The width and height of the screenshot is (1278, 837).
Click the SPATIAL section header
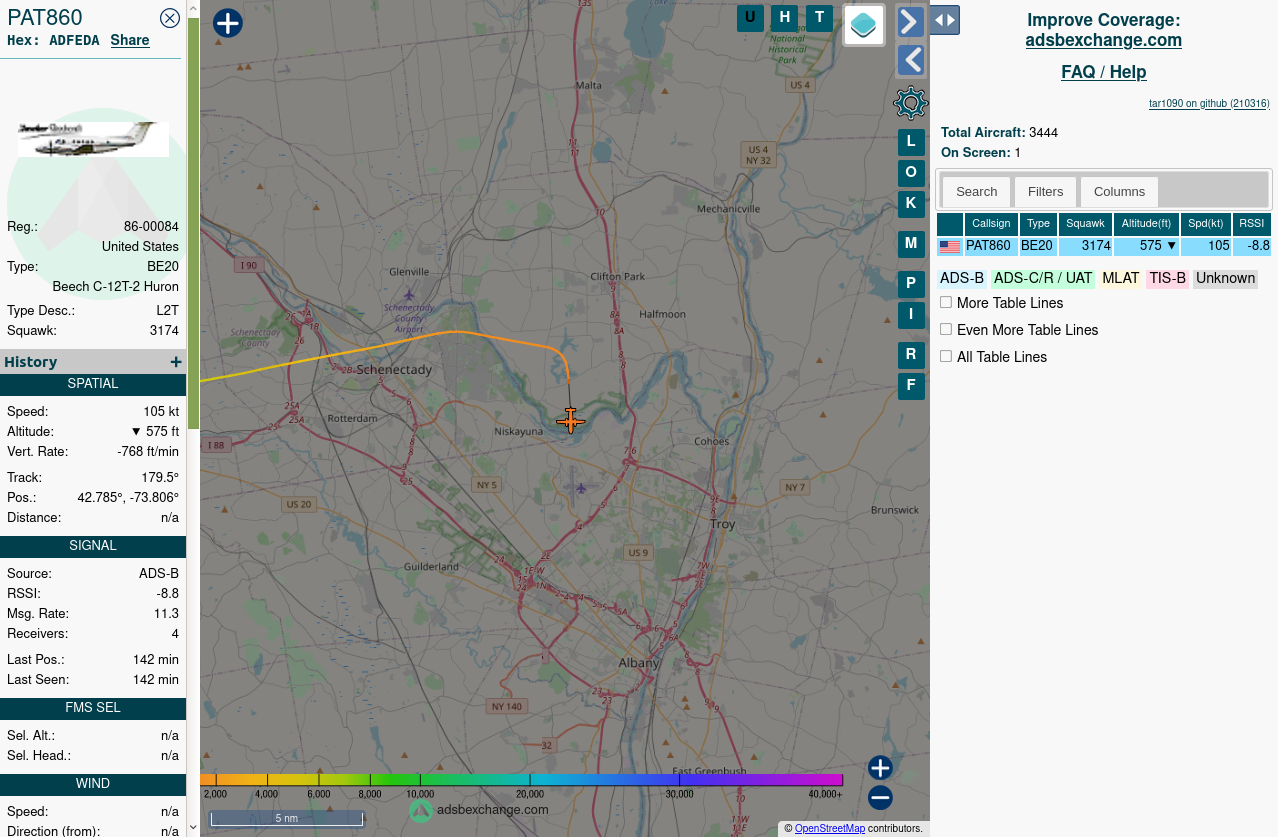tap(93, 384)
